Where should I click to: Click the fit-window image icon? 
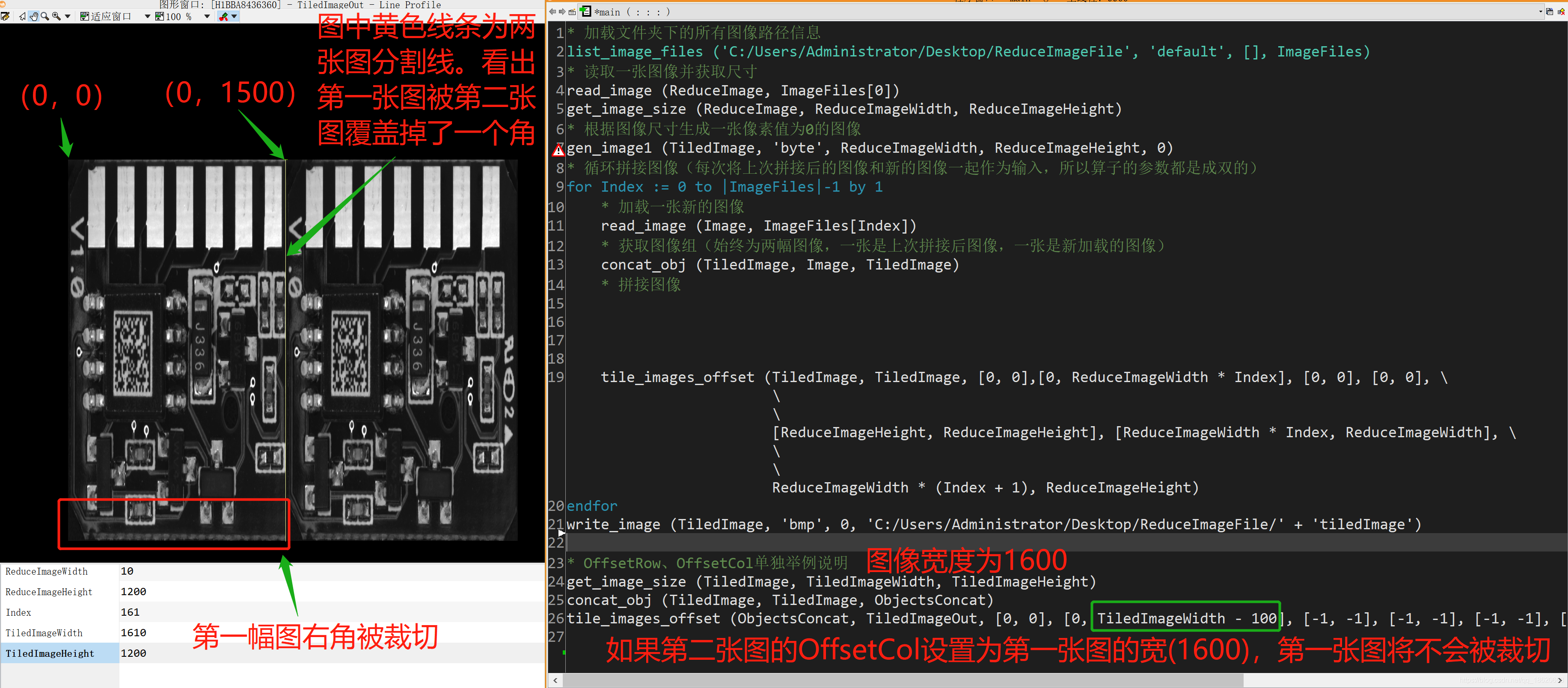(x=85, y=16)
